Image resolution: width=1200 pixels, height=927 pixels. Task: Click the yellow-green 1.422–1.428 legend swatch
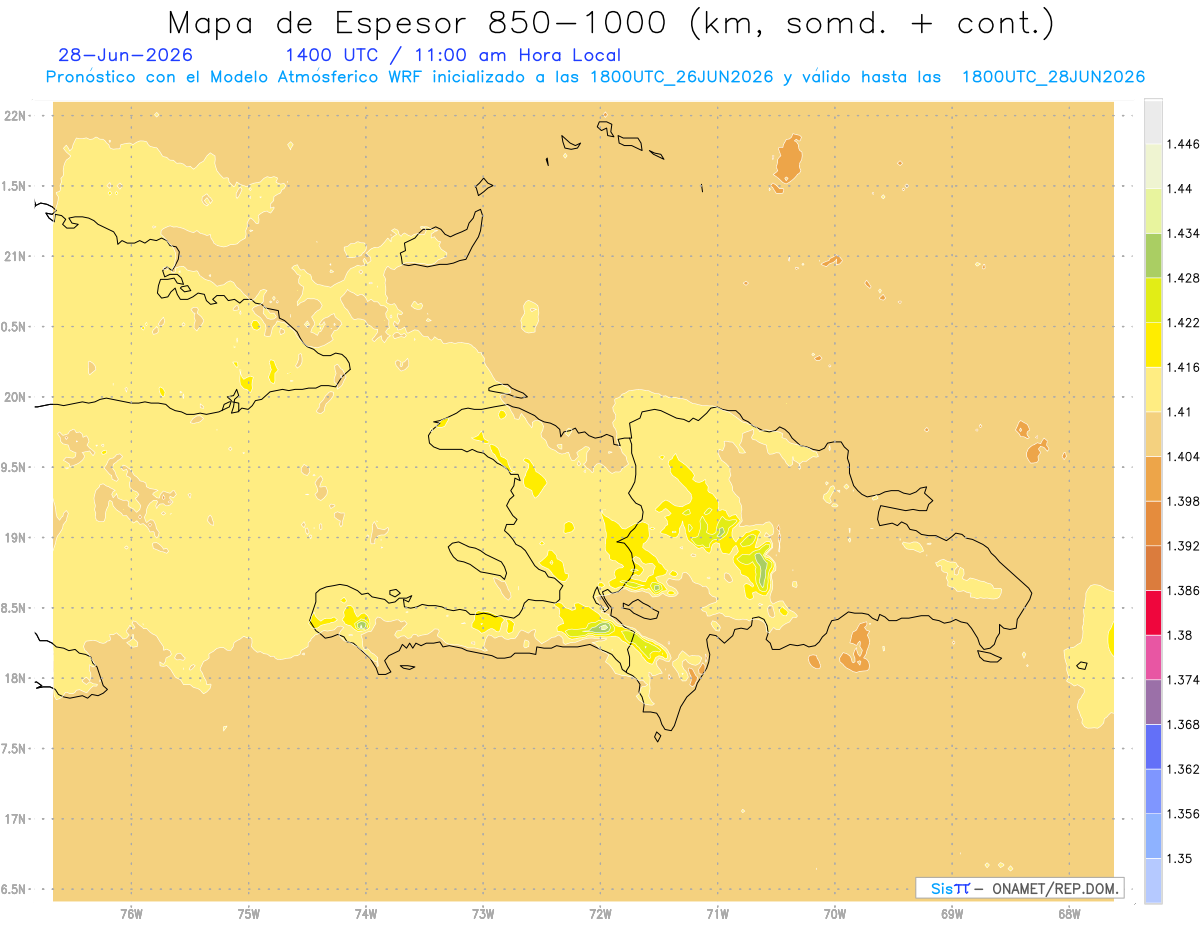(1153, 300)
